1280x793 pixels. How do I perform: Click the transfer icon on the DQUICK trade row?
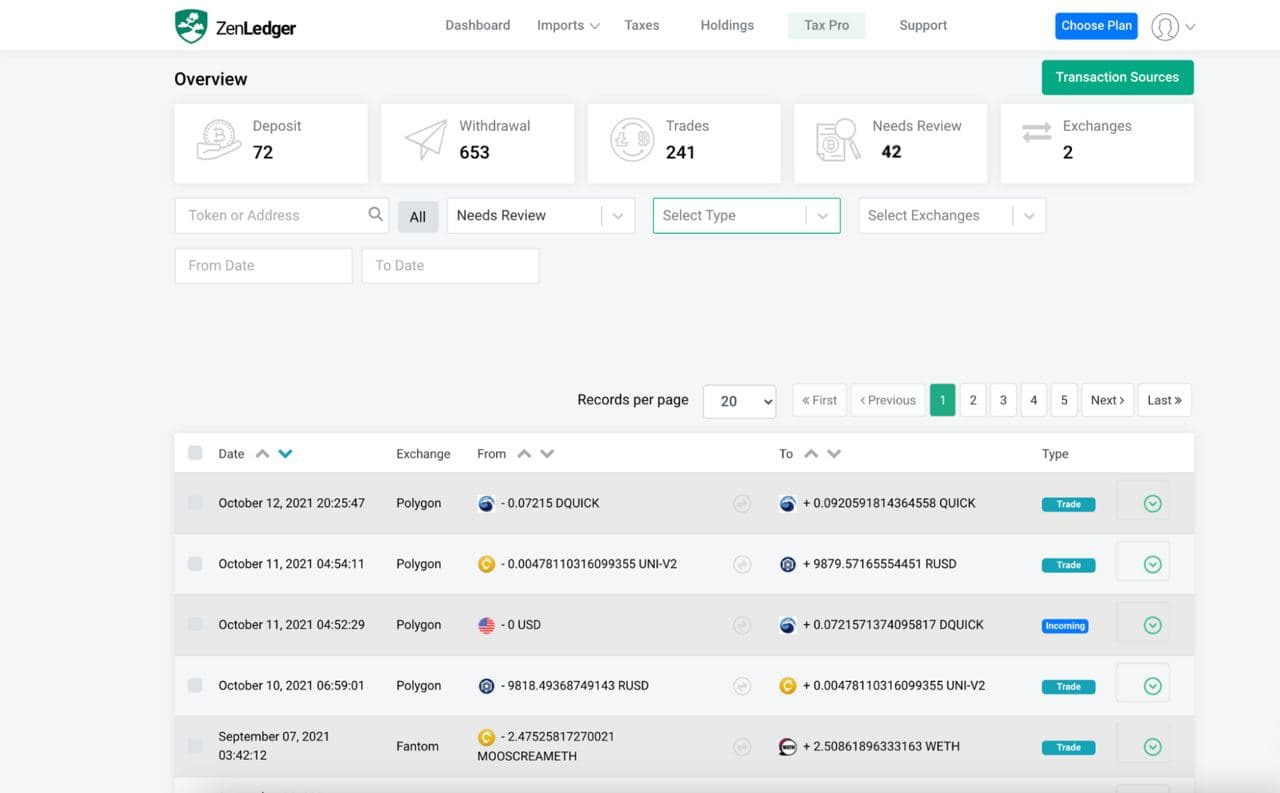[x=742, y=503]
